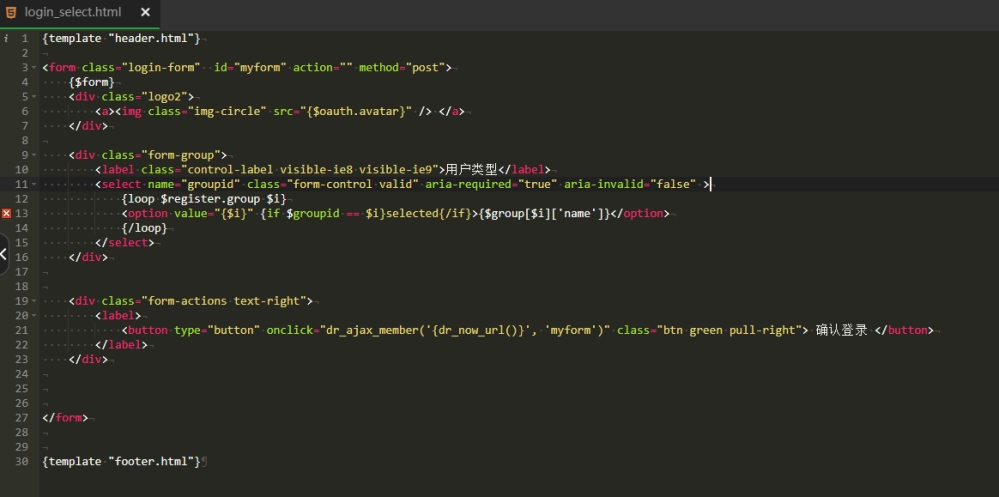Screen dimensions: 999x497
Task: Click the 用户类型 label text in code
Action: [x=471, y=170]
